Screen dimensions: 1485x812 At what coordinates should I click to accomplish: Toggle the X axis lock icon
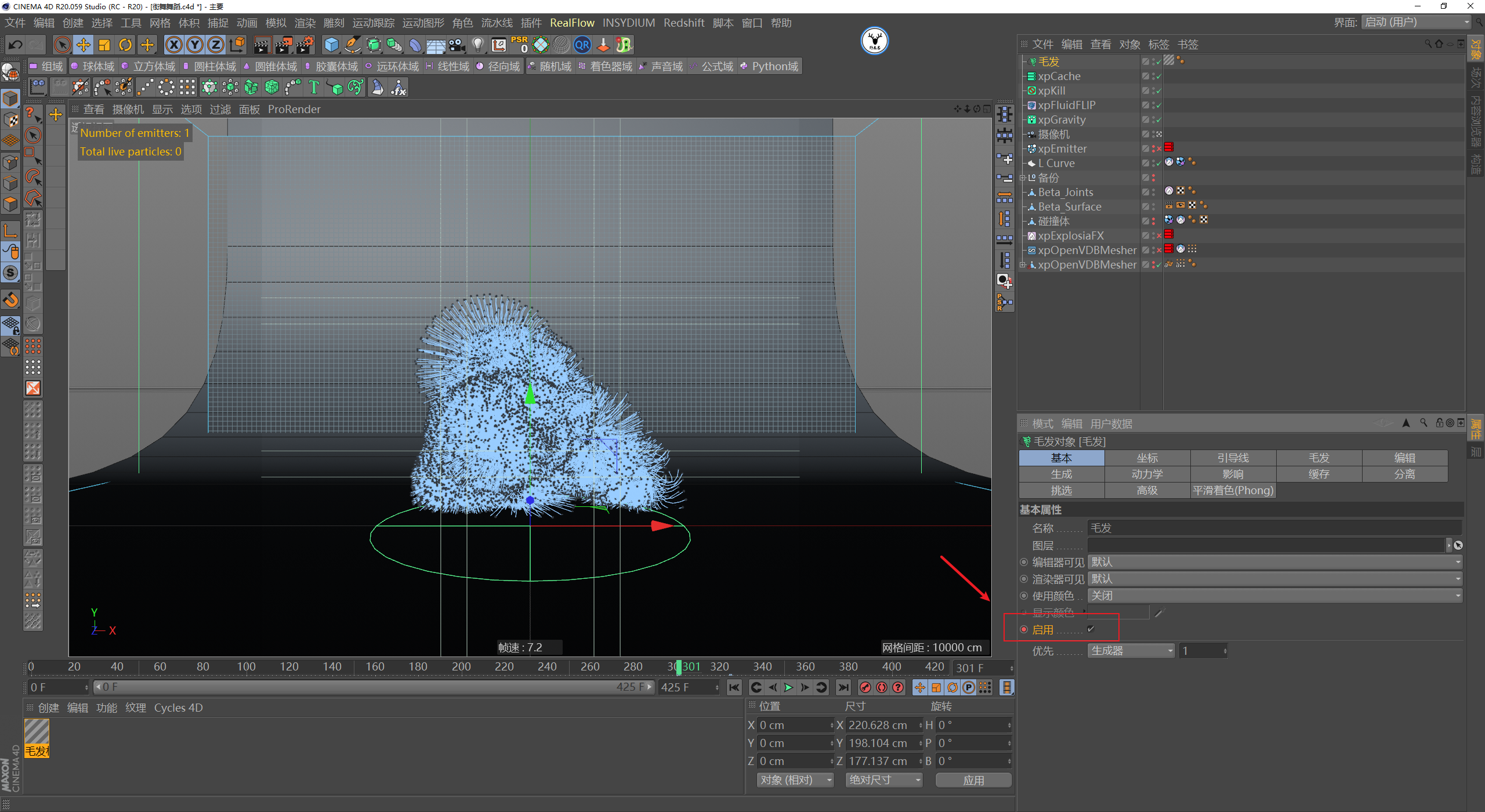(x=173, y=45)
